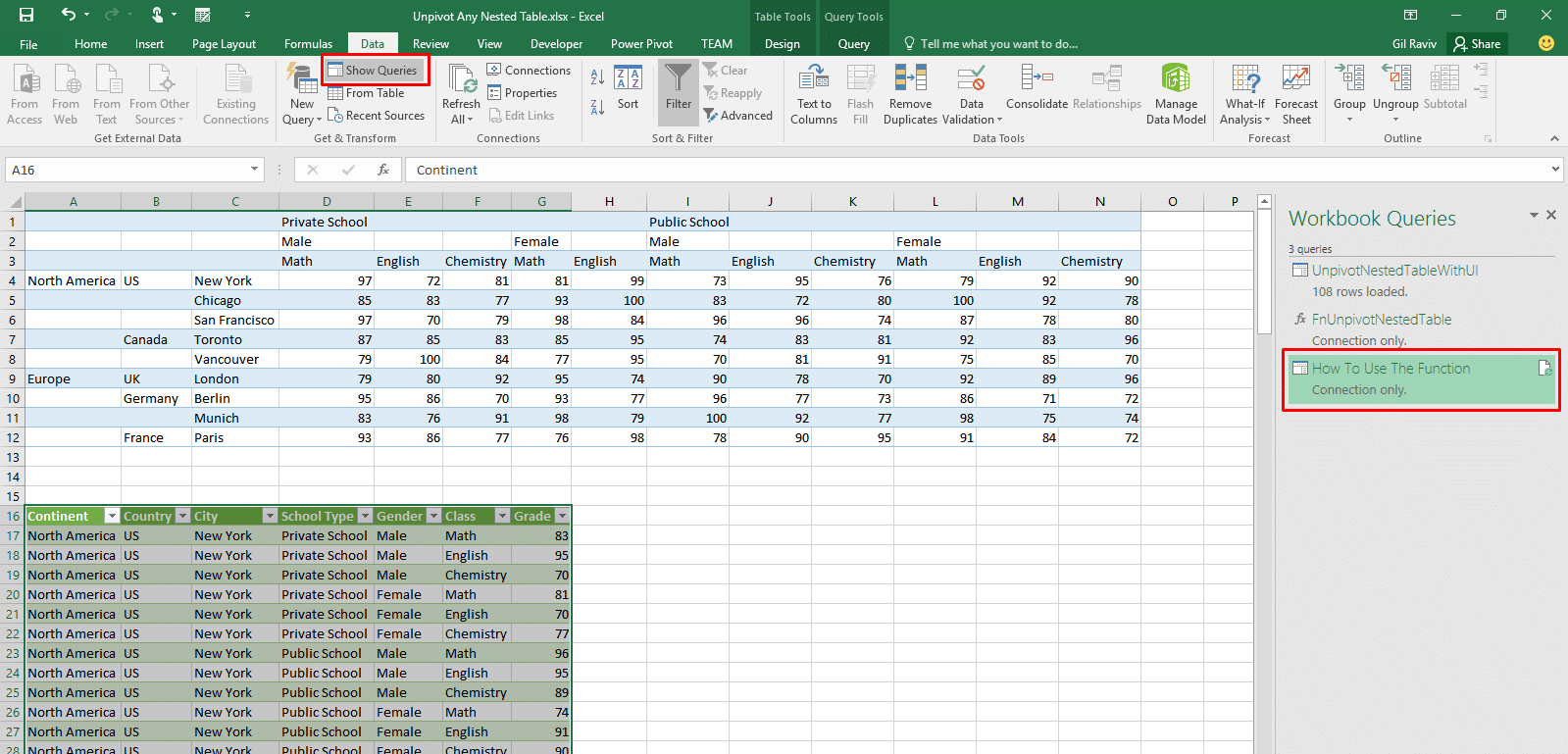1568x754 pixels.
Task: Close the Workbook Queries pane
Action: coord(1551,215)
